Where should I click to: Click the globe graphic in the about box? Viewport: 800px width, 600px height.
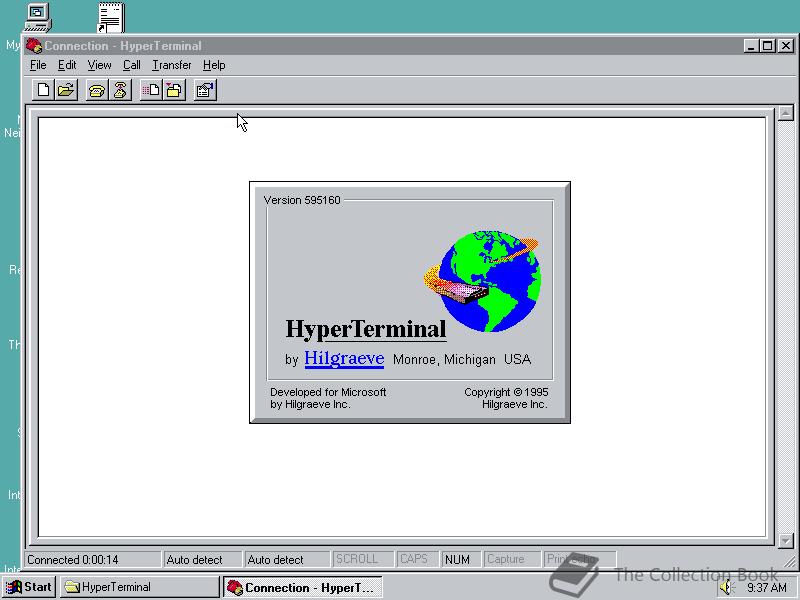484,281
